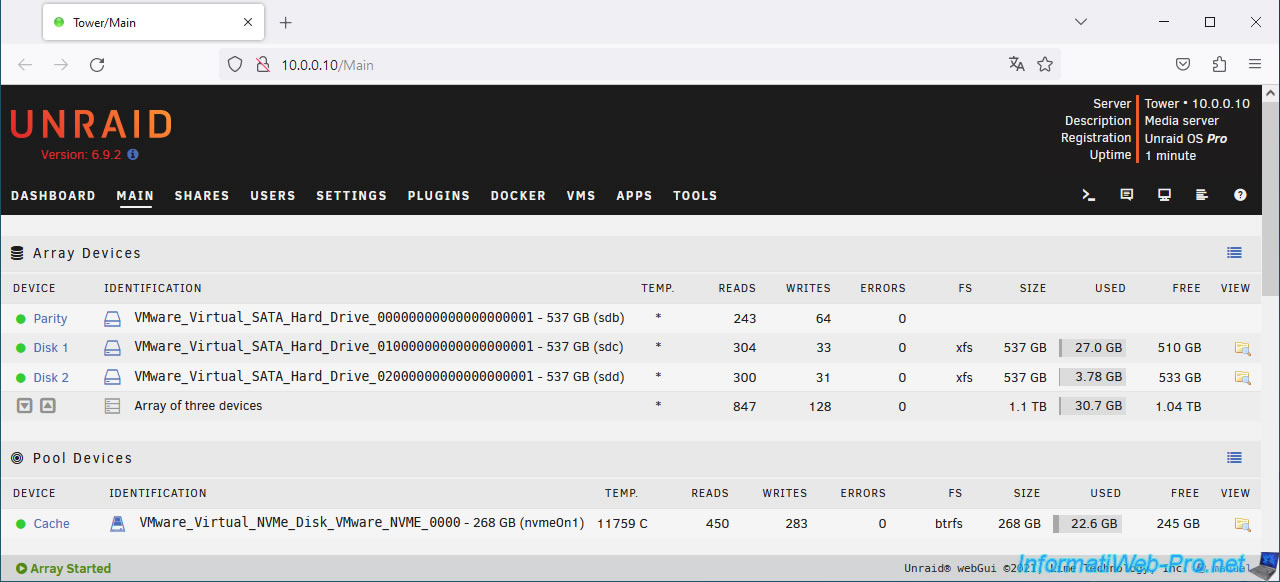Open the terminal icon in header
Viewport: 1280px width, 582px height.
(x=1089, y=195)
